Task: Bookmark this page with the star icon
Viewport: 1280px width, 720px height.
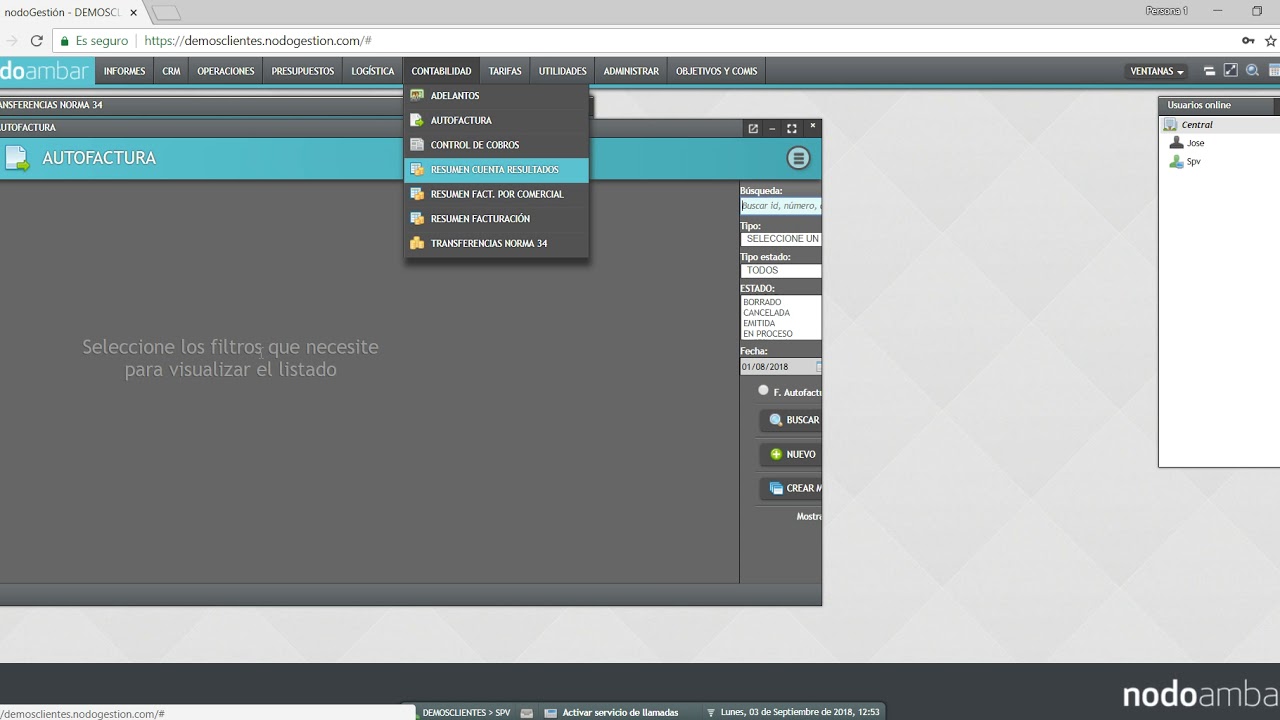Action: tap(1271, 41)
